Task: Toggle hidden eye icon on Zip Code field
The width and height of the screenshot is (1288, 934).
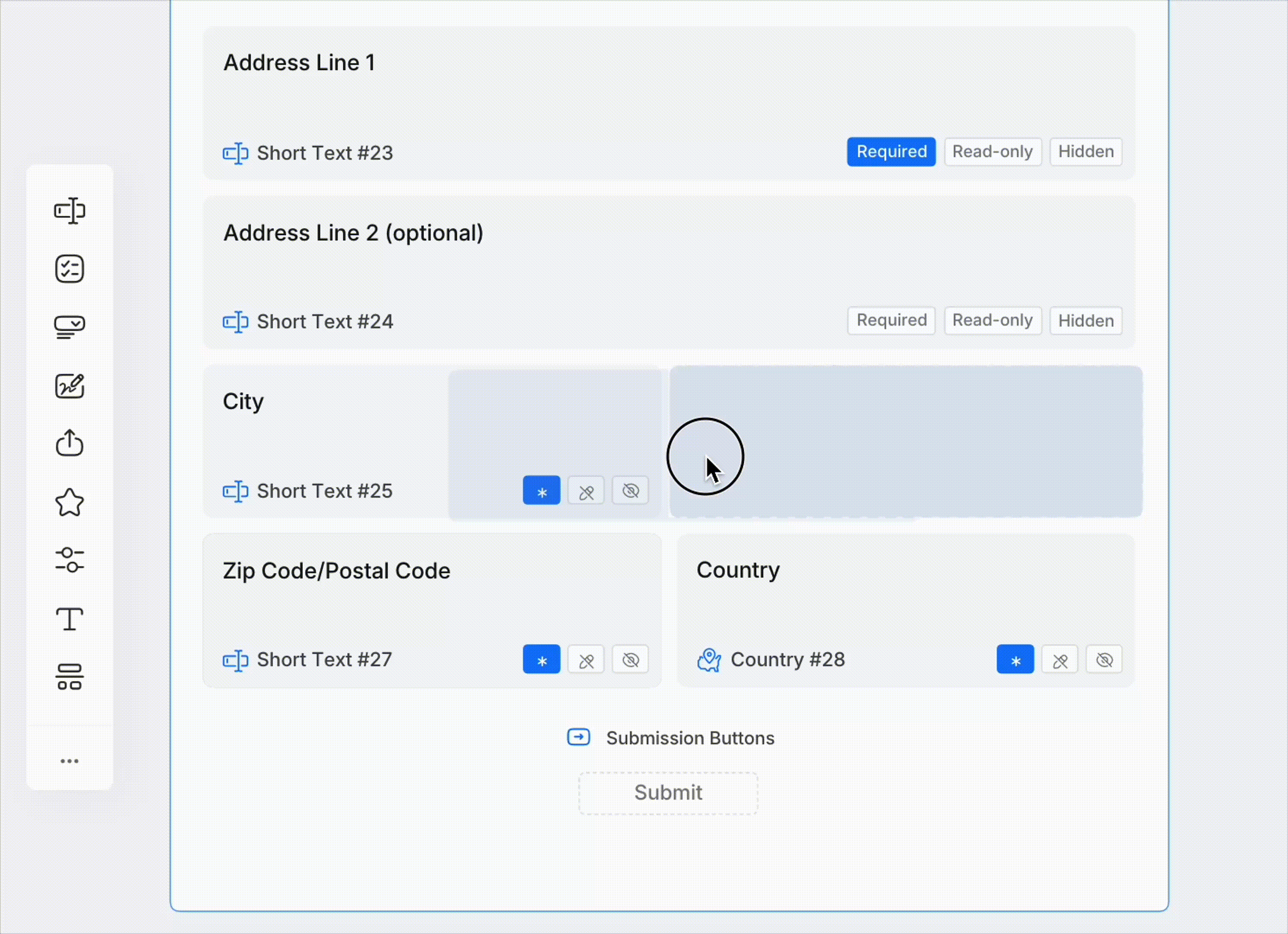Action: (630, 659)
